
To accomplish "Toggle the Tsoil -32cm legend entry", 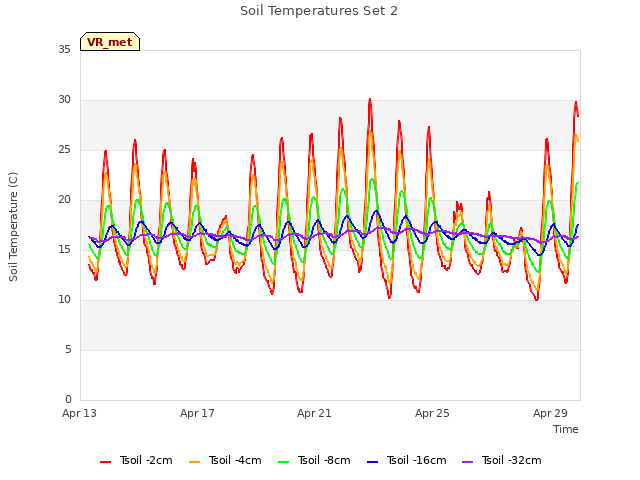I will 502,460.
